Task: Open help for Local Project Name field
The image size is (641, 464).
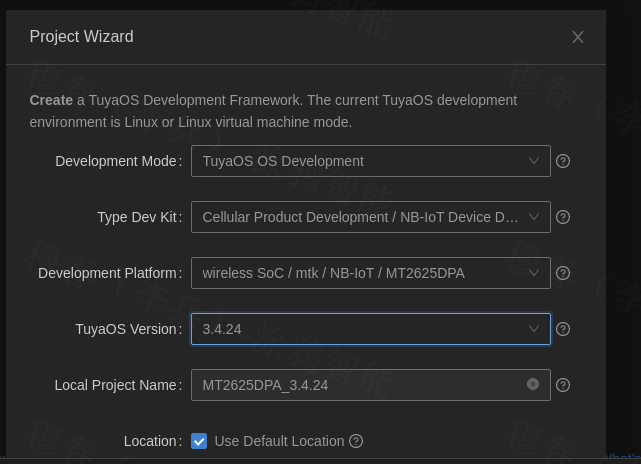Action: coord(563,385)
